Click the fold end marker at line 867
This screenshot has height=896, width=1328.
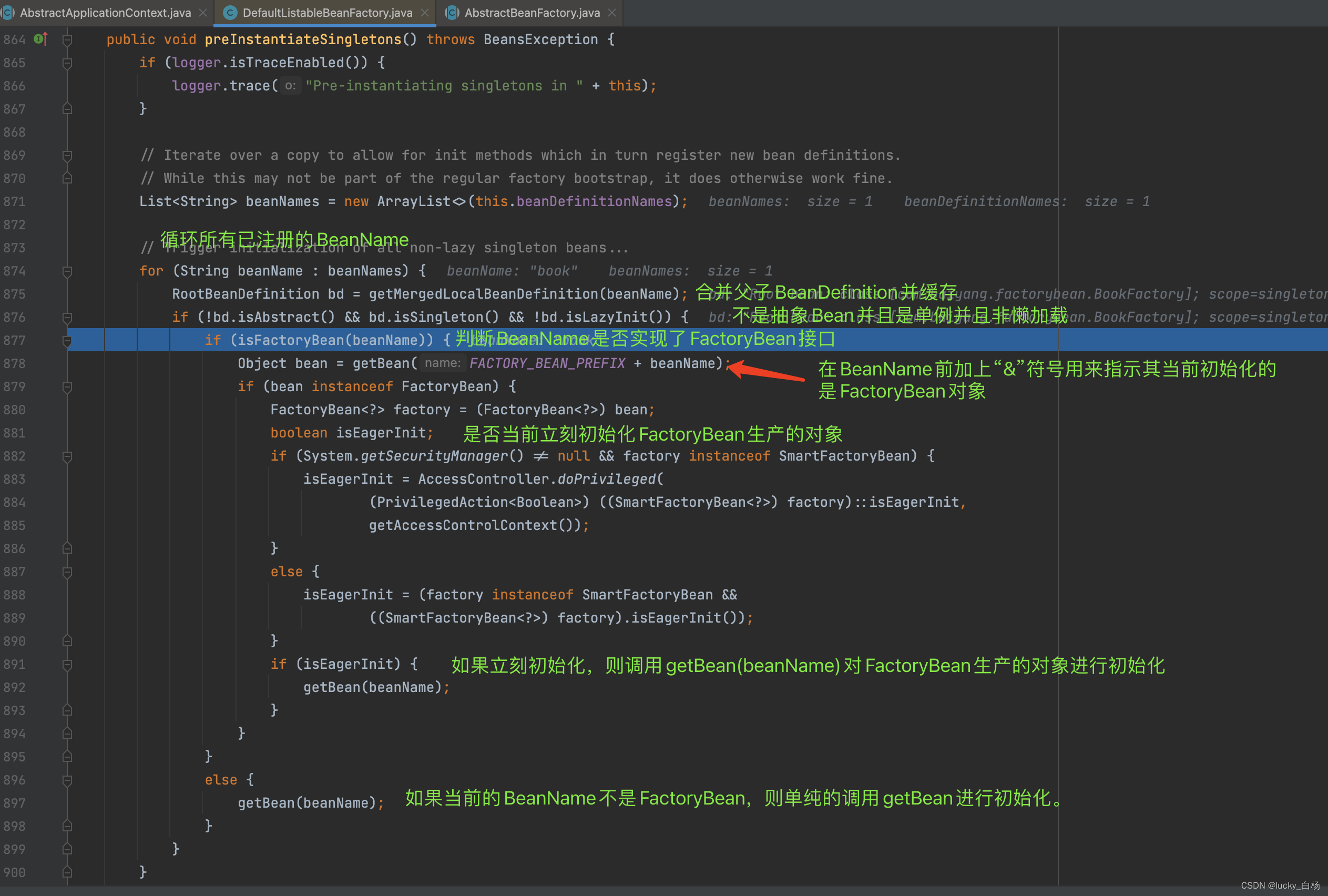67,108
